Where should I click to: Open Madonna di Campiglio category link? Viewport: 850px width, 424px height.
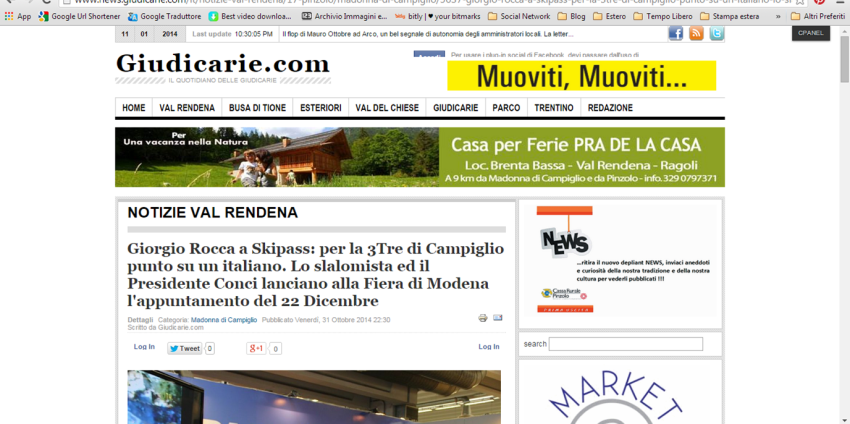coord(224,320)
